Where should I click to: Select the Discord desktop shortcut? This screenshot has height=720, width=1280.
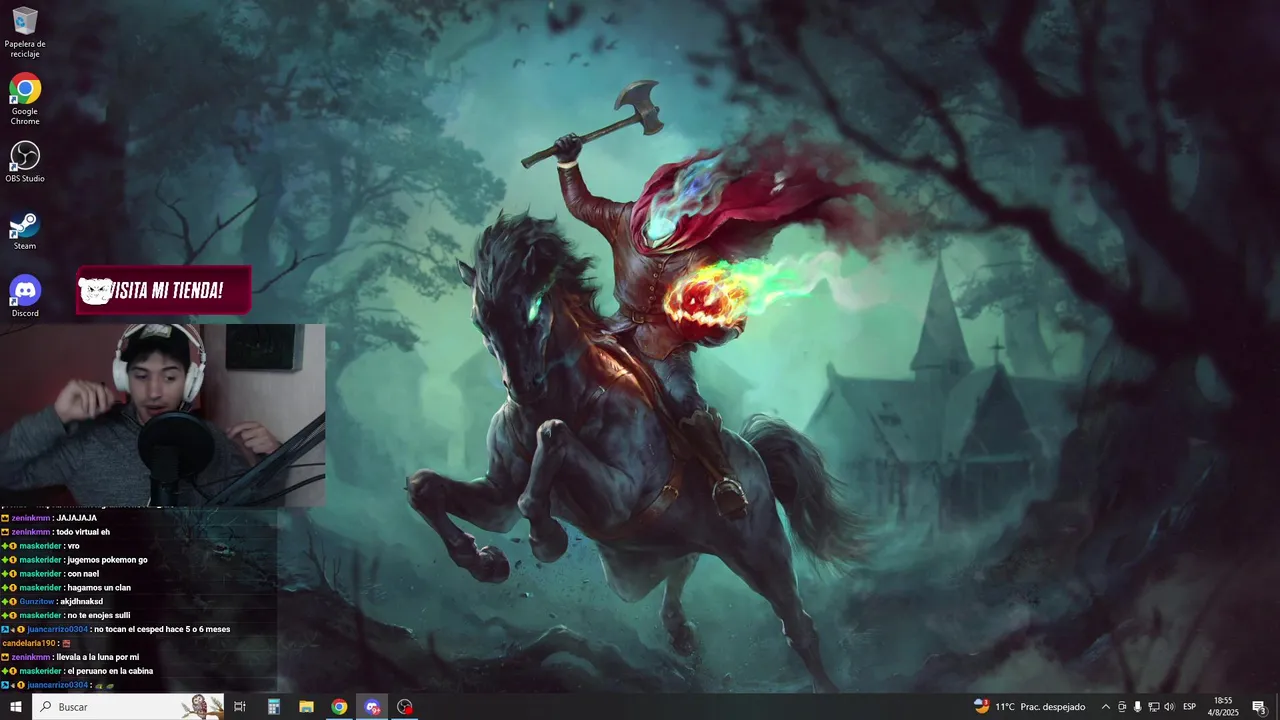(25, 296)
